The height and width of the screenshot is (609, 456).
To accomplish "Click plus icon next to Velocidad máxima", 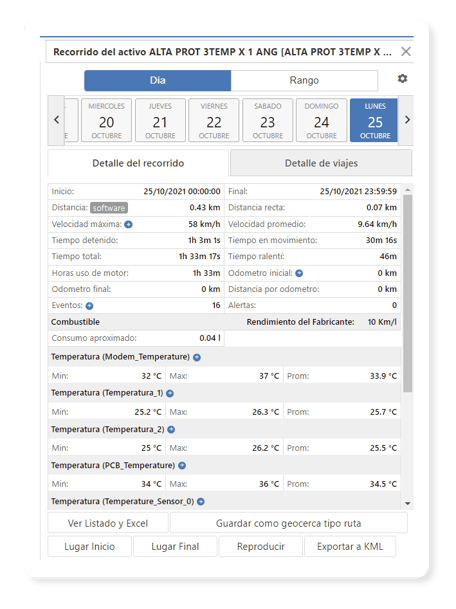I will coord(129,224).
